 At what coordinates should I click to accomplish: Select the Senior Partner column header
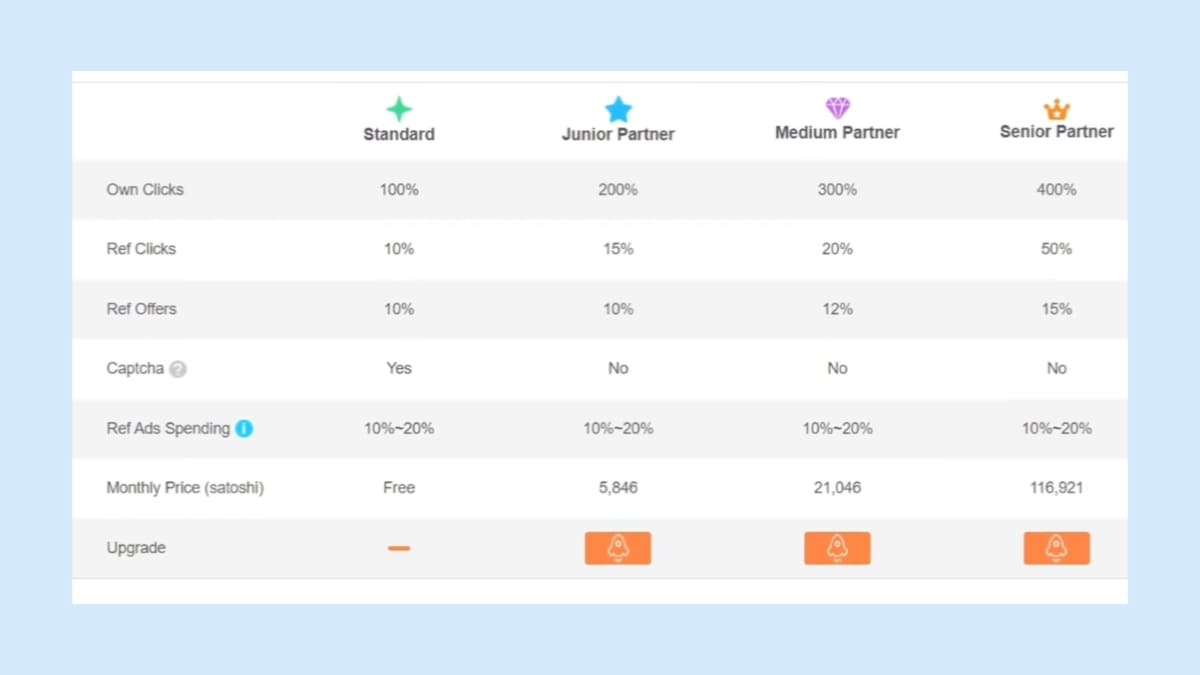point(1056,131)
